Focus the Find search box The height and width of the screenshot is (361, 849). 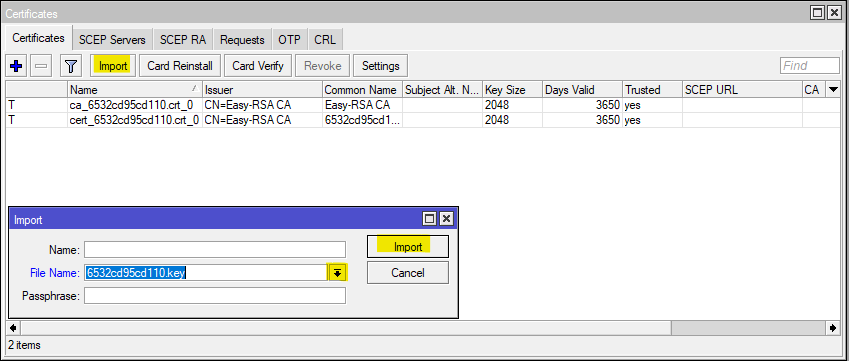click(x=809, y=65)
